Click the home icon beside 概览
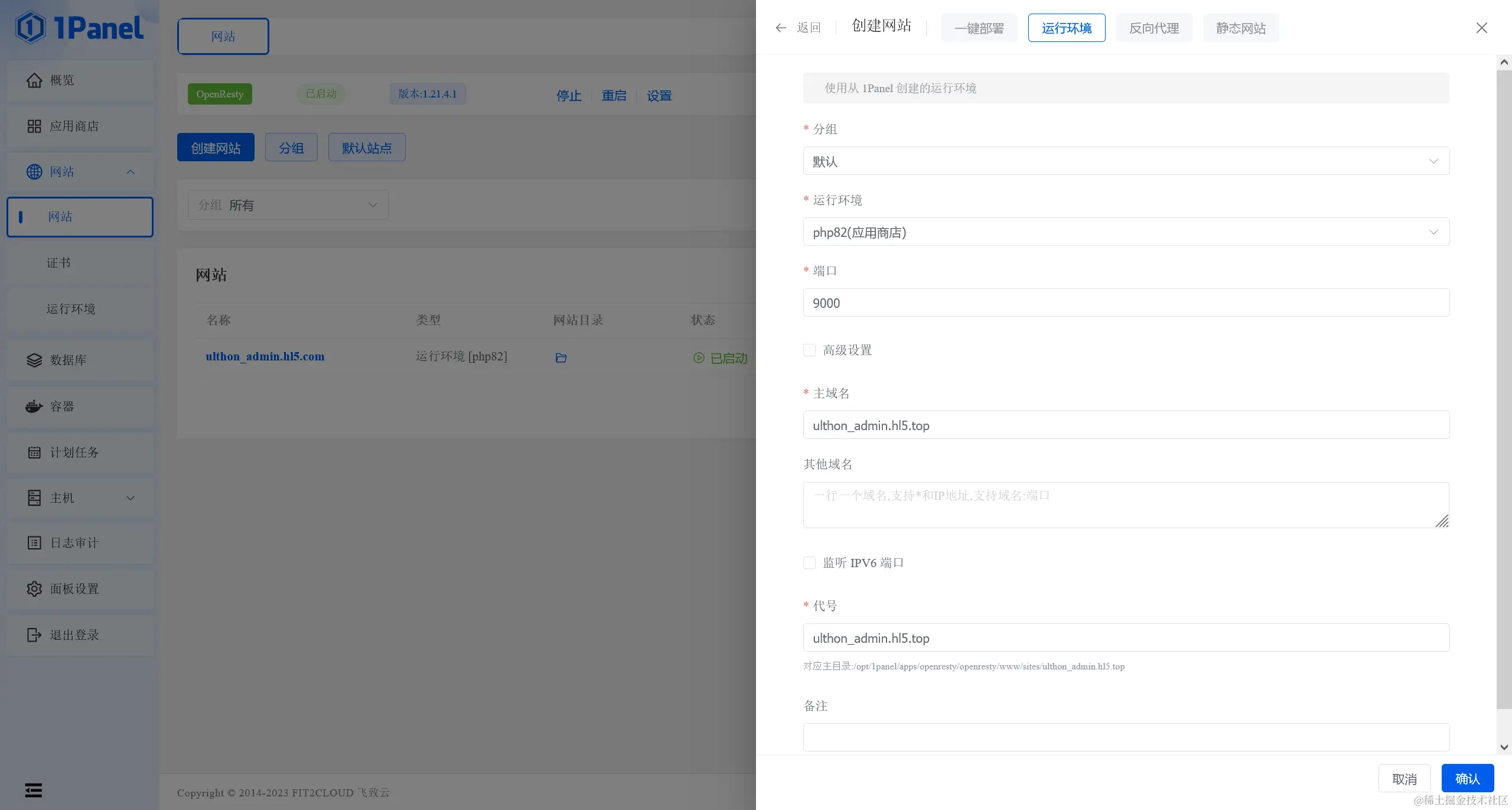Viewport: 1512px width, 810px height. point(34,80)
